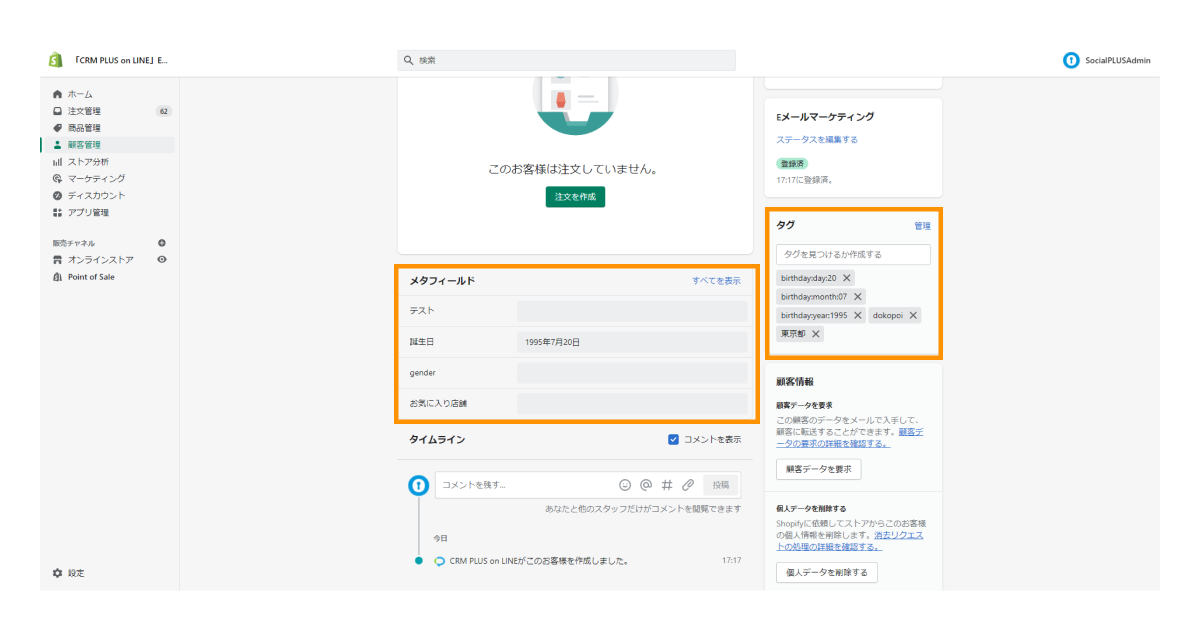Click the Shopify store logo top left
This screenshot has height=630, width=1200.
coord(55,59)
